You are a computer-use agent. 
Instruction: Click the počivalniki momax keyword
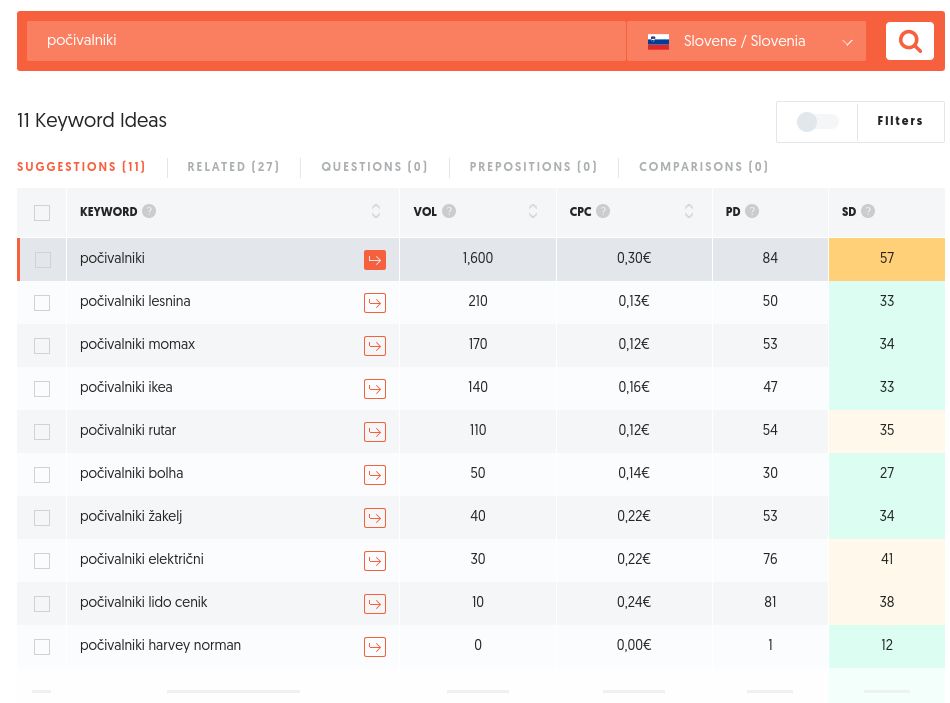[138, 344]
